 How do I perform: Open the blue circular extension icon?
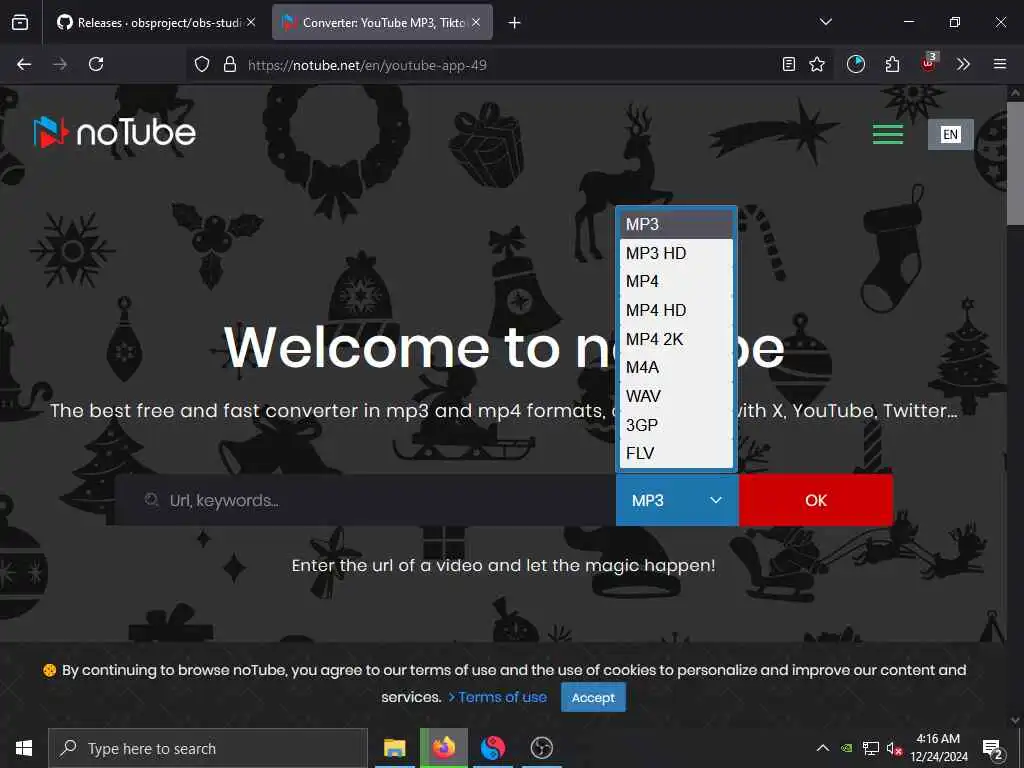[x=856, y=64]
